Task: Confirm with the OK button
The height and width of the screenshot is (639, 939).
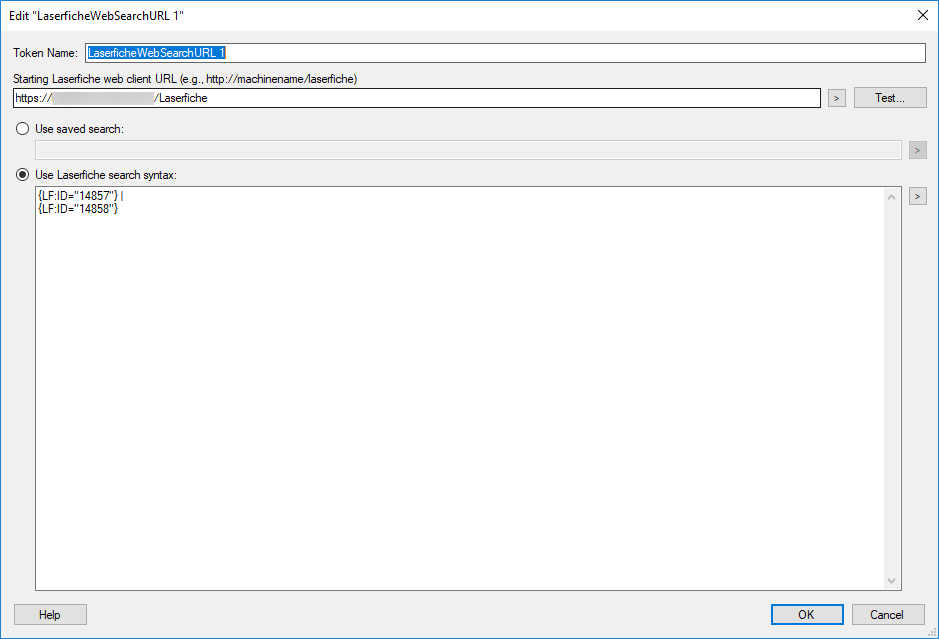Action: click(x=807, y=614)
